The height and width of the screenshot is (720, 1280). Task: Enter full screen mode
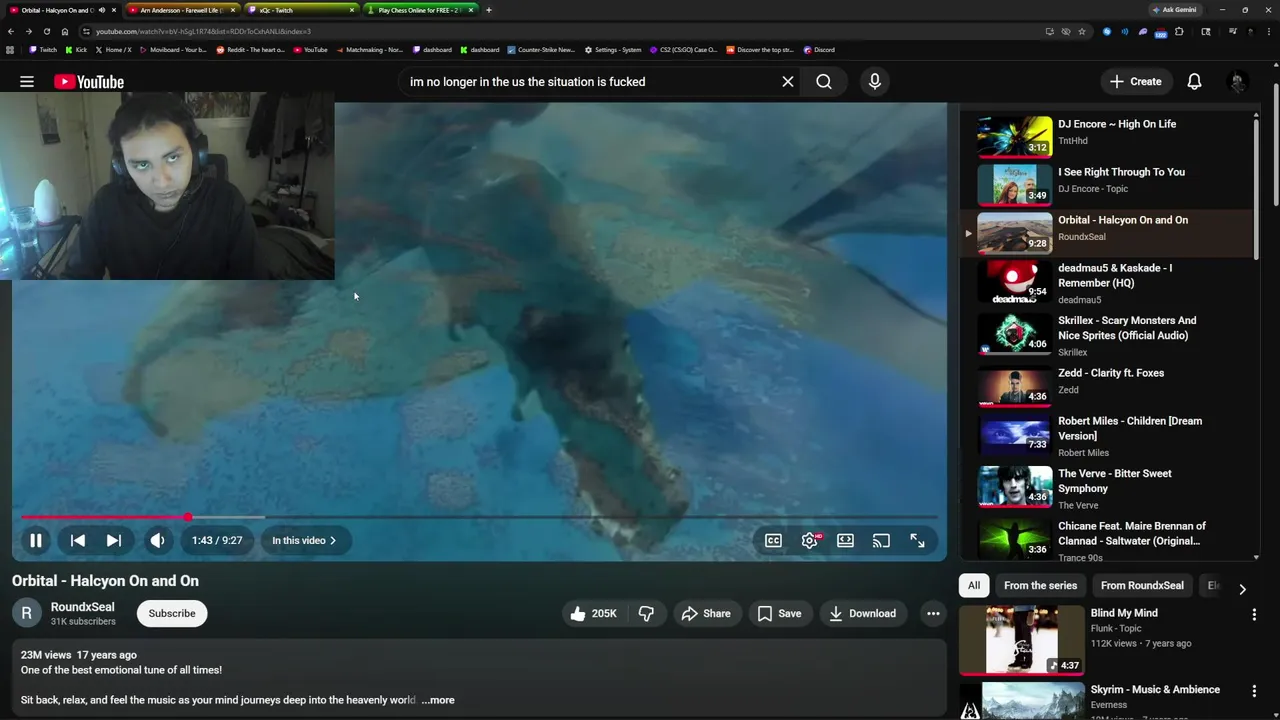coord(917,540)
